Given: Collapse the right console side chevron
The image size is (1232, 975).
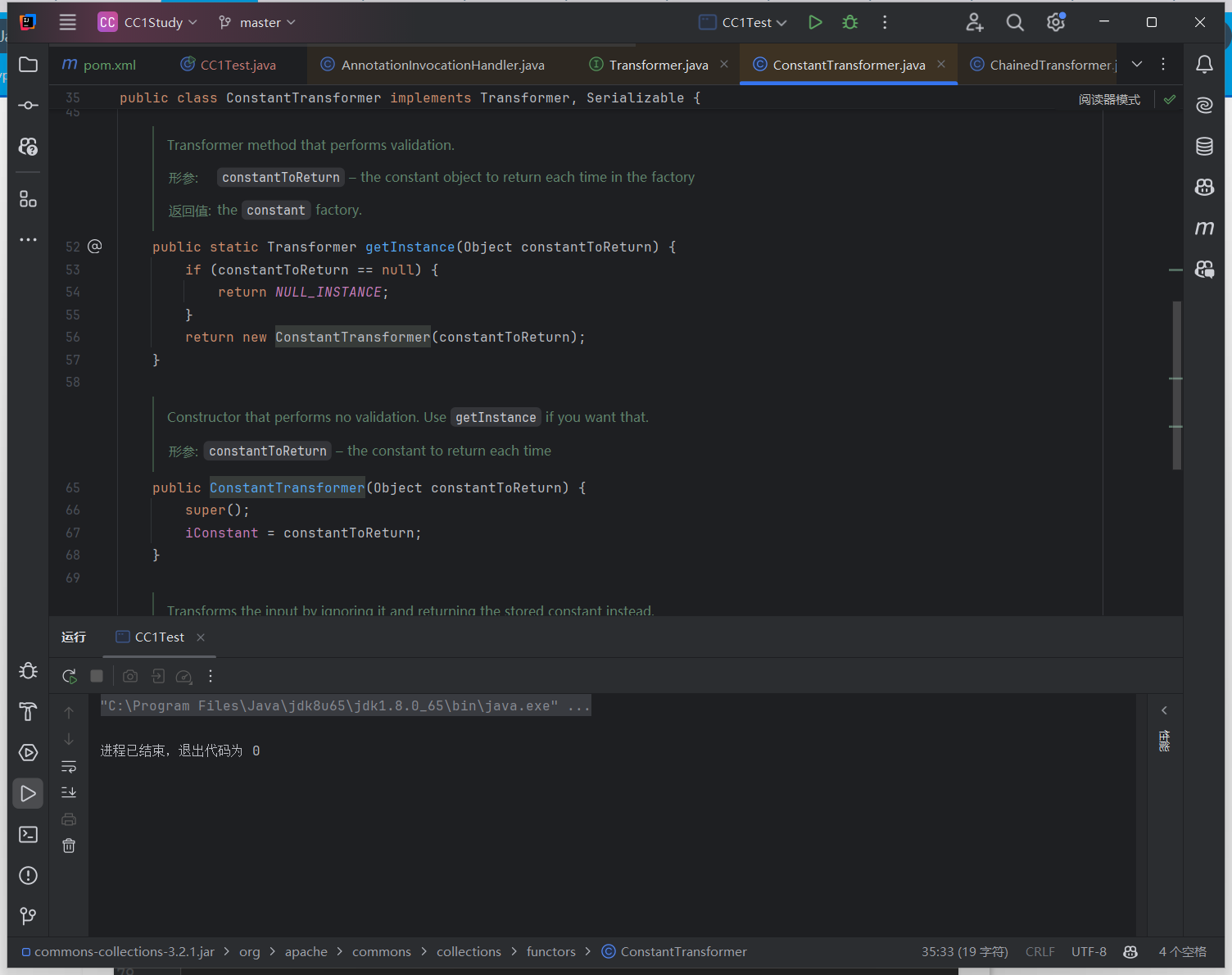Looking at the screenshot, I should click(1164, 710).
